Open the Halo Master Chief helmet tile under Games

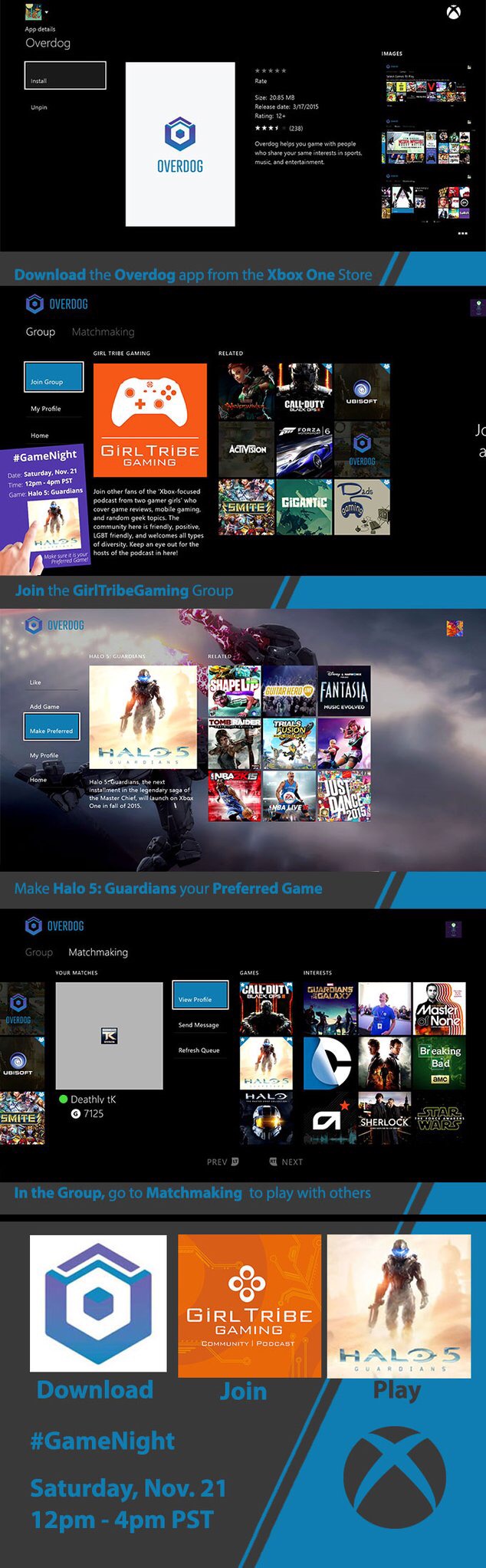click(x=266, y=1119)
